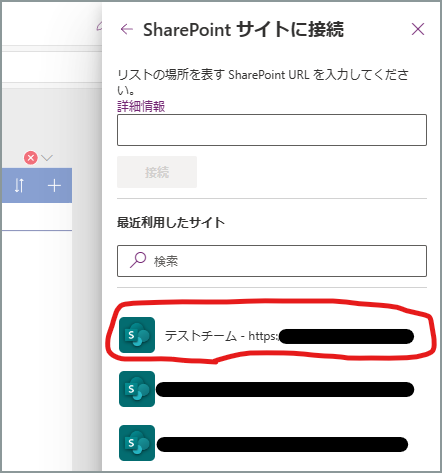Select the second redacted recent site
Viewport: 442px width, 473px height.
[x=267, y=389]
